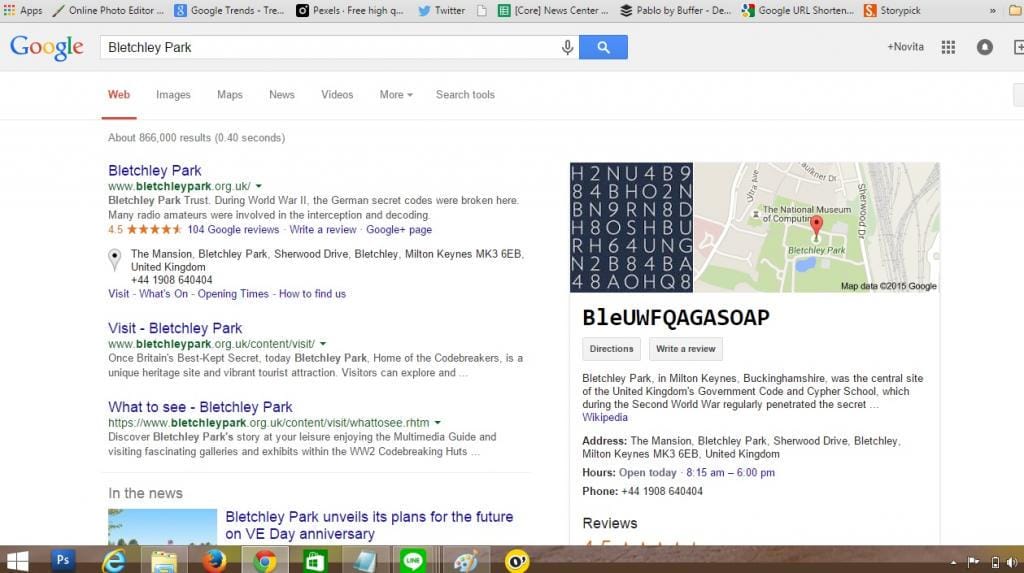Screen dimensions: 1024x573
Task: Open the Online Photo Editor bookmark
Action: [x=108, y=10]
